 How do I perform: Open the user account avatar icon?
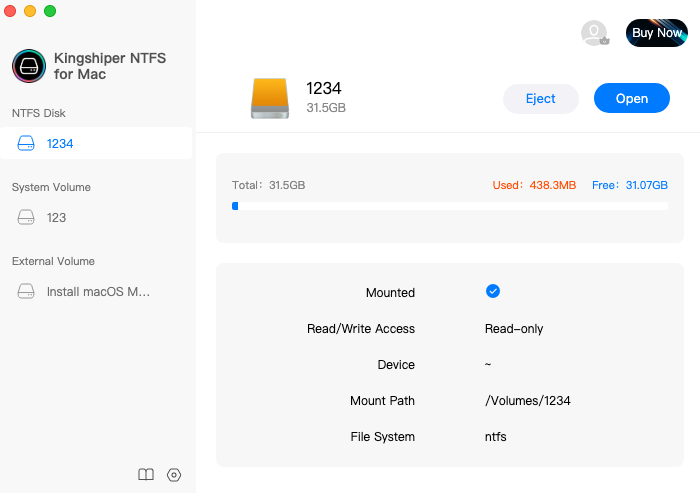coord(595,33)
